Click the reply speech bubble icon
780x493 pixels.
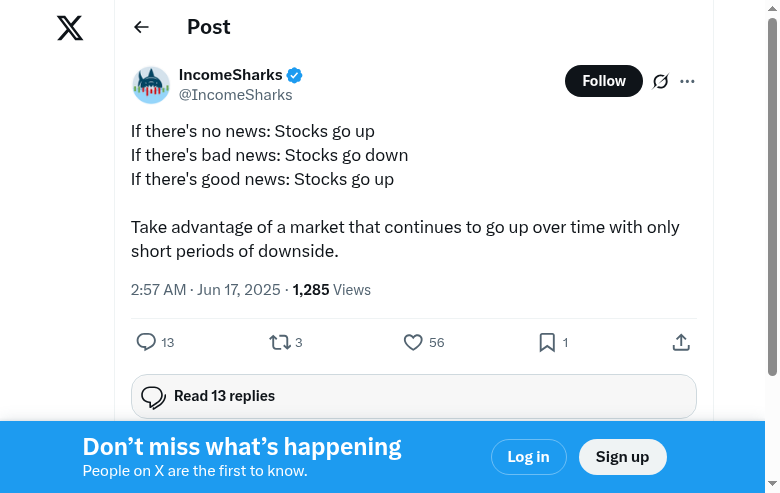(x=146, y=342)
